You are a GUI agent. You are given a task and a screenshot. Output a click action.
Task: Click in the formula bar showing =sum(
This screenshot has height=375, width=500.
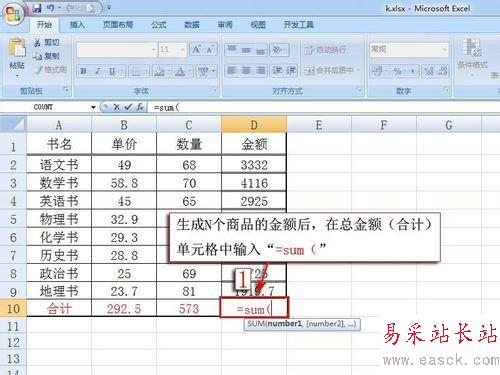click(x=323, y=107)
